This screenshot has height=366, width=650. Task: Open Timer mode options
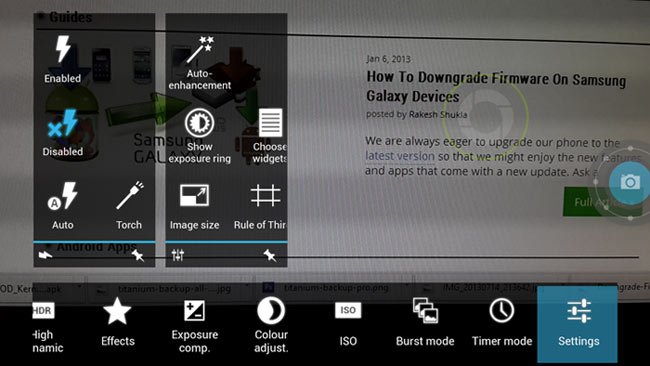pos(502,323)
